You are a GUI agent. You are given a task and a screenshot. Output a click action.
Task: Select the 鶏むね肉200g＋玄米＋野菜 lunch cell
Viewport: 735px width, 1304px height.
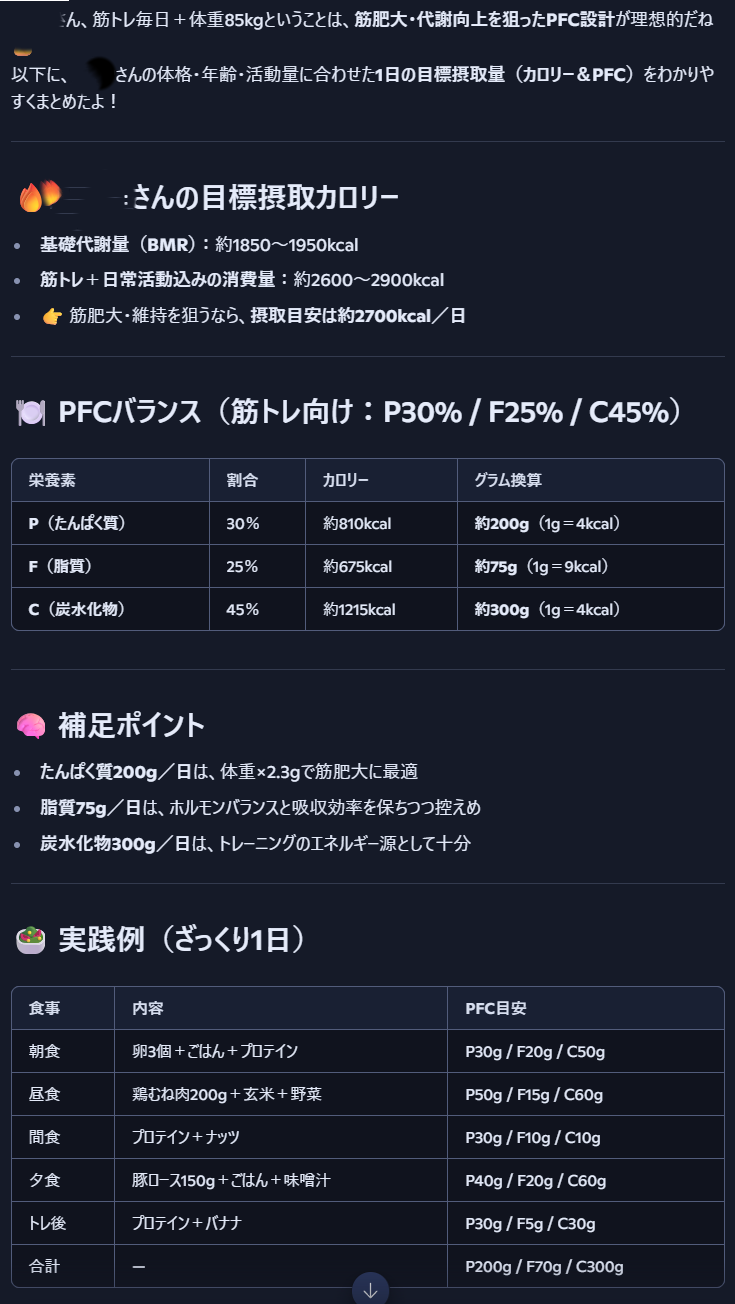[x=227, y=1094]
